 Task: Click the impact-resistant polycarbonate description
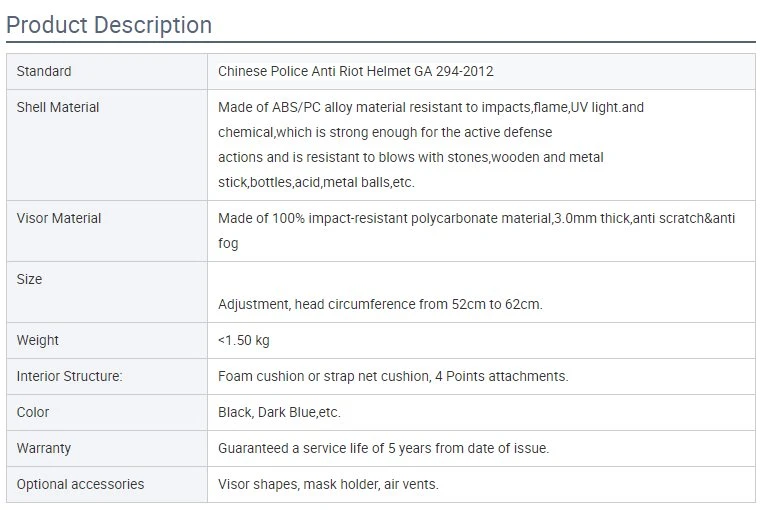click(x=476, y=231)
